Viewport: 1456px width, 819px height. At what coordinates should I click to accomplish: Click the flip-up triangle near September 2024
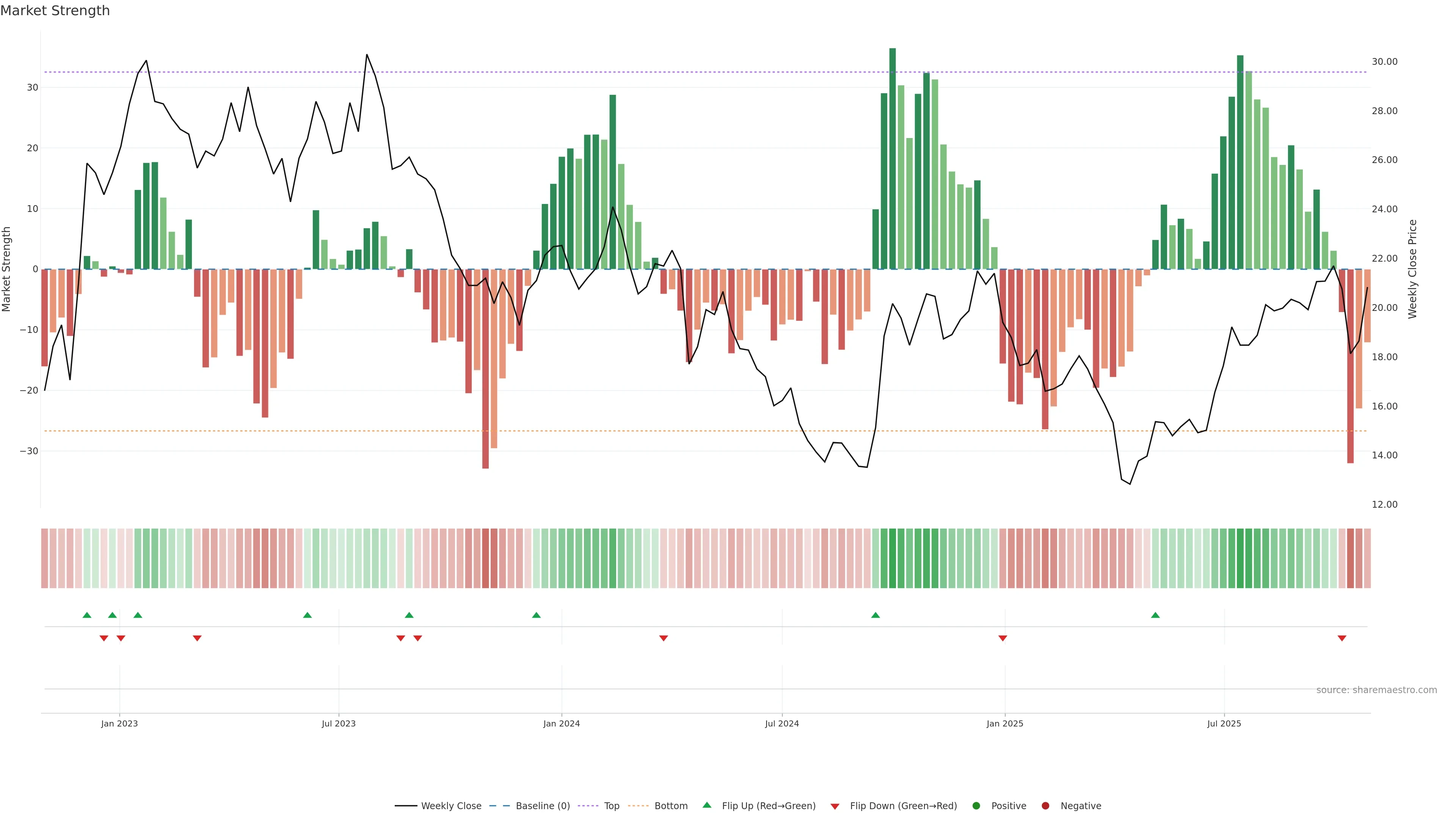pos(875,615)
